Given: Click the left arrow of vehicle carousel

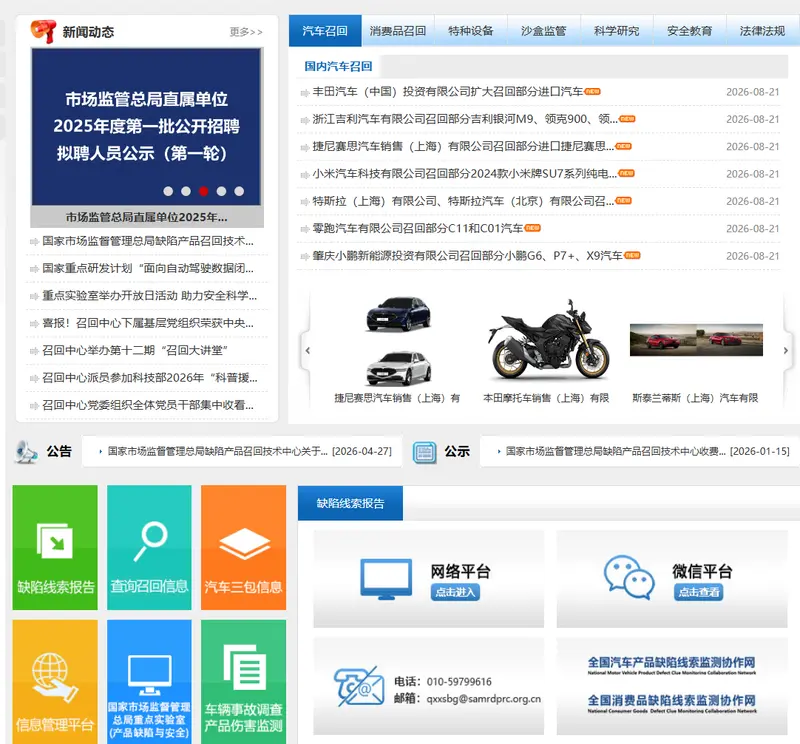Looking at the screenshot, I should [x=307, y=351].
